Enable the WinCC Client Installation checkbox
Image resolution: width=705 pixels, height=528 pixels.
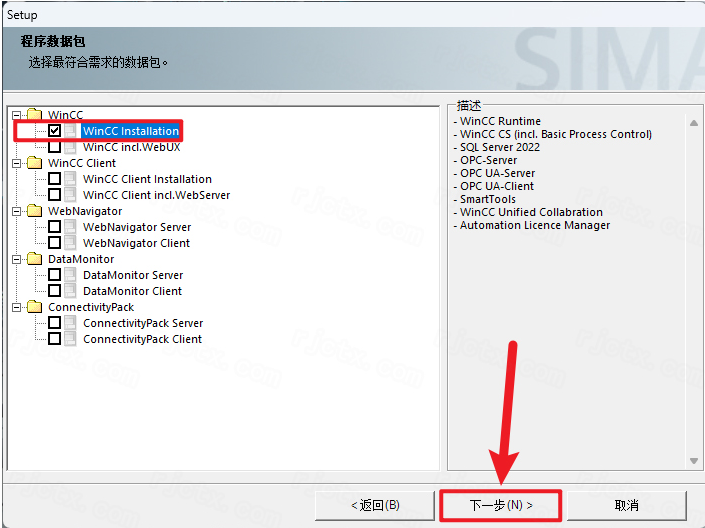click(54, 179)
